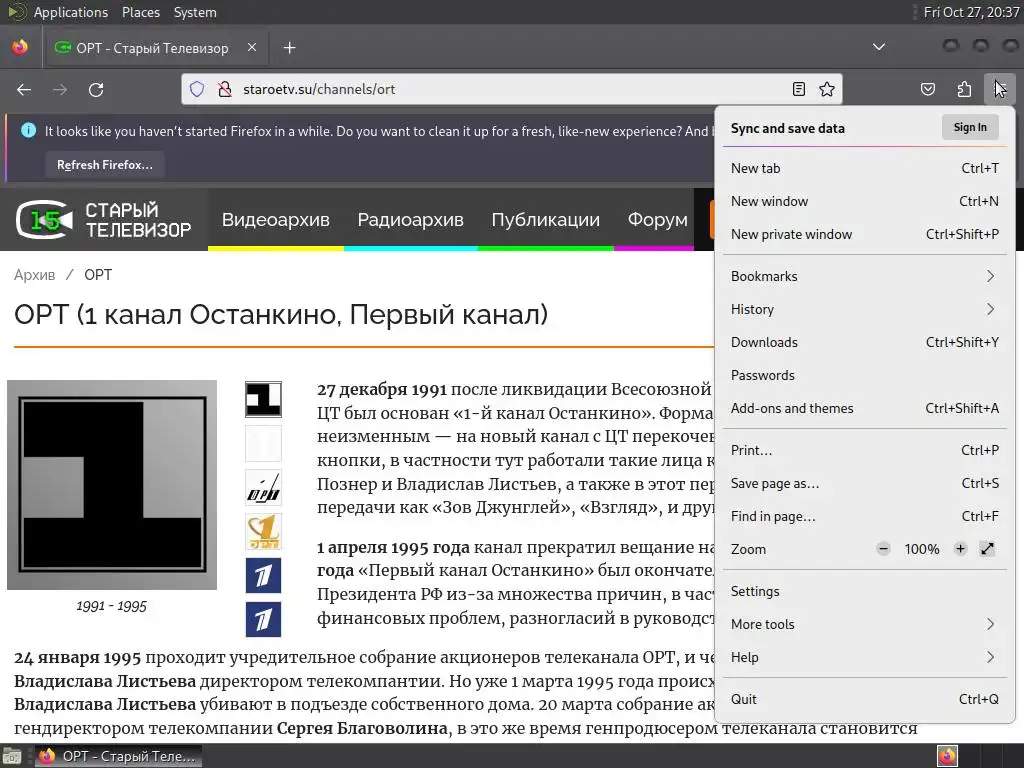The height and width of the screenshot is (768, 1024).
Task: Click the insecure connection padlock icon
Action: tap(225, 89)
